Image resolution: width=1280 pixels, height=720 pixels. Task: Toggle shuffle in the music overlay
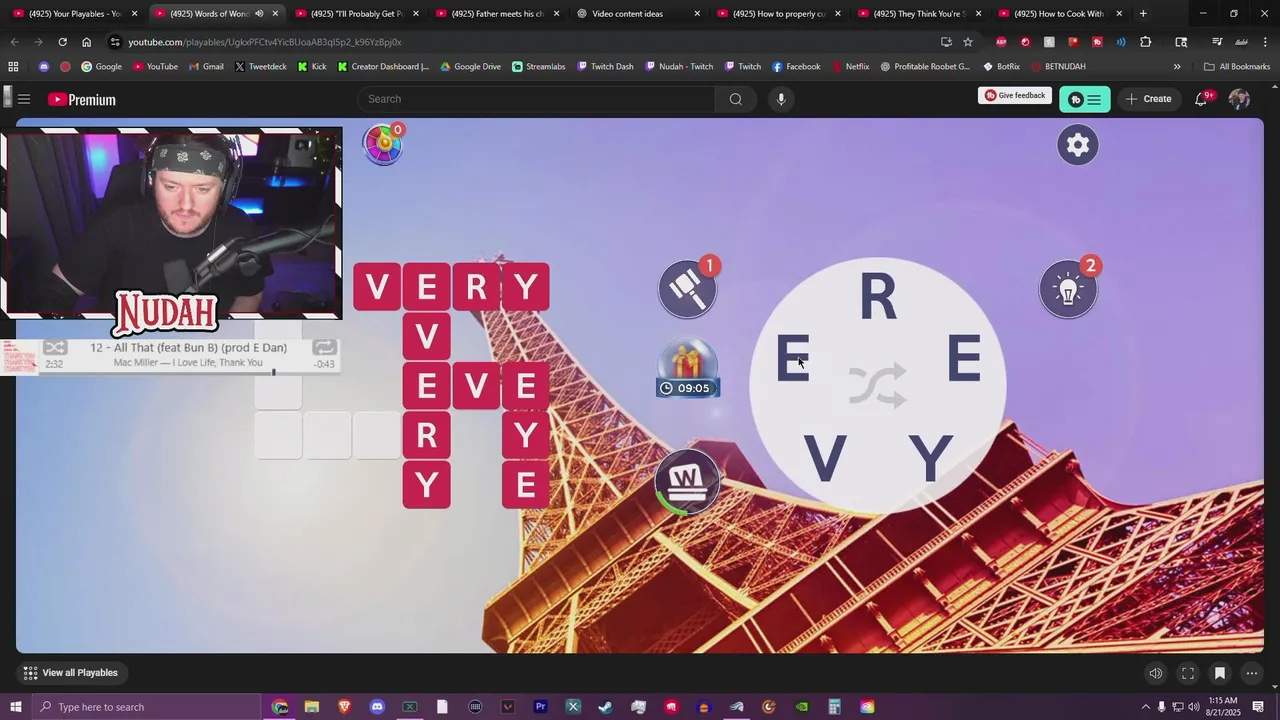(55, 348)
